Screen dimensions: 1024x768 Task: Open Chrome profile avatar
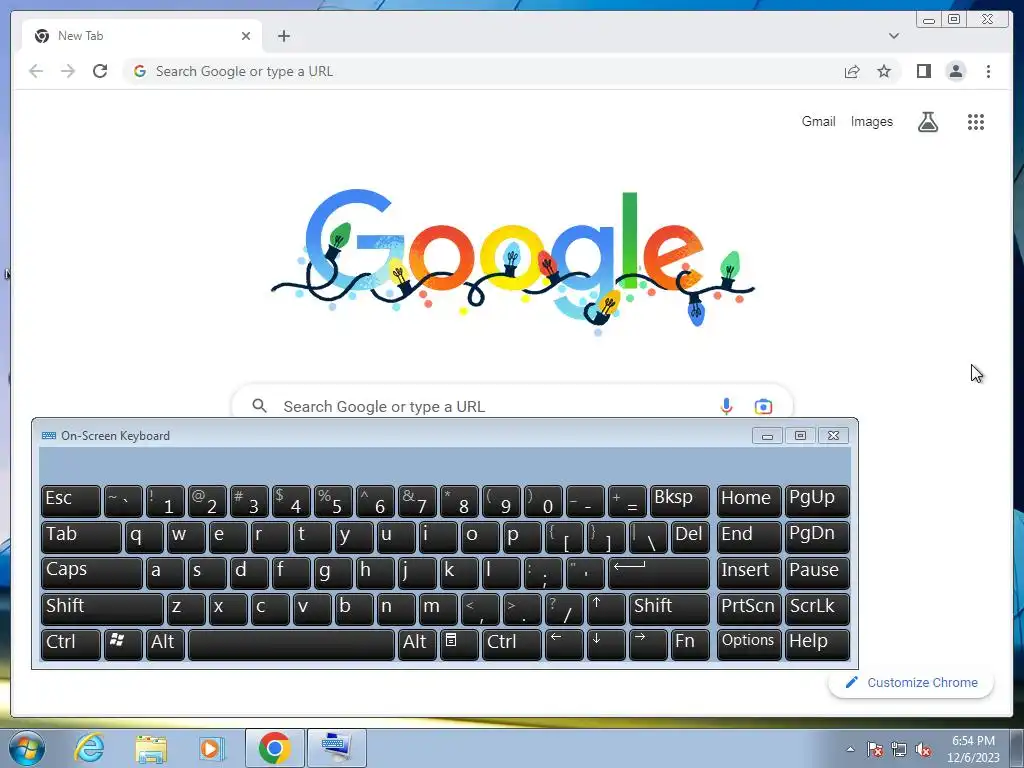[955, 71]
